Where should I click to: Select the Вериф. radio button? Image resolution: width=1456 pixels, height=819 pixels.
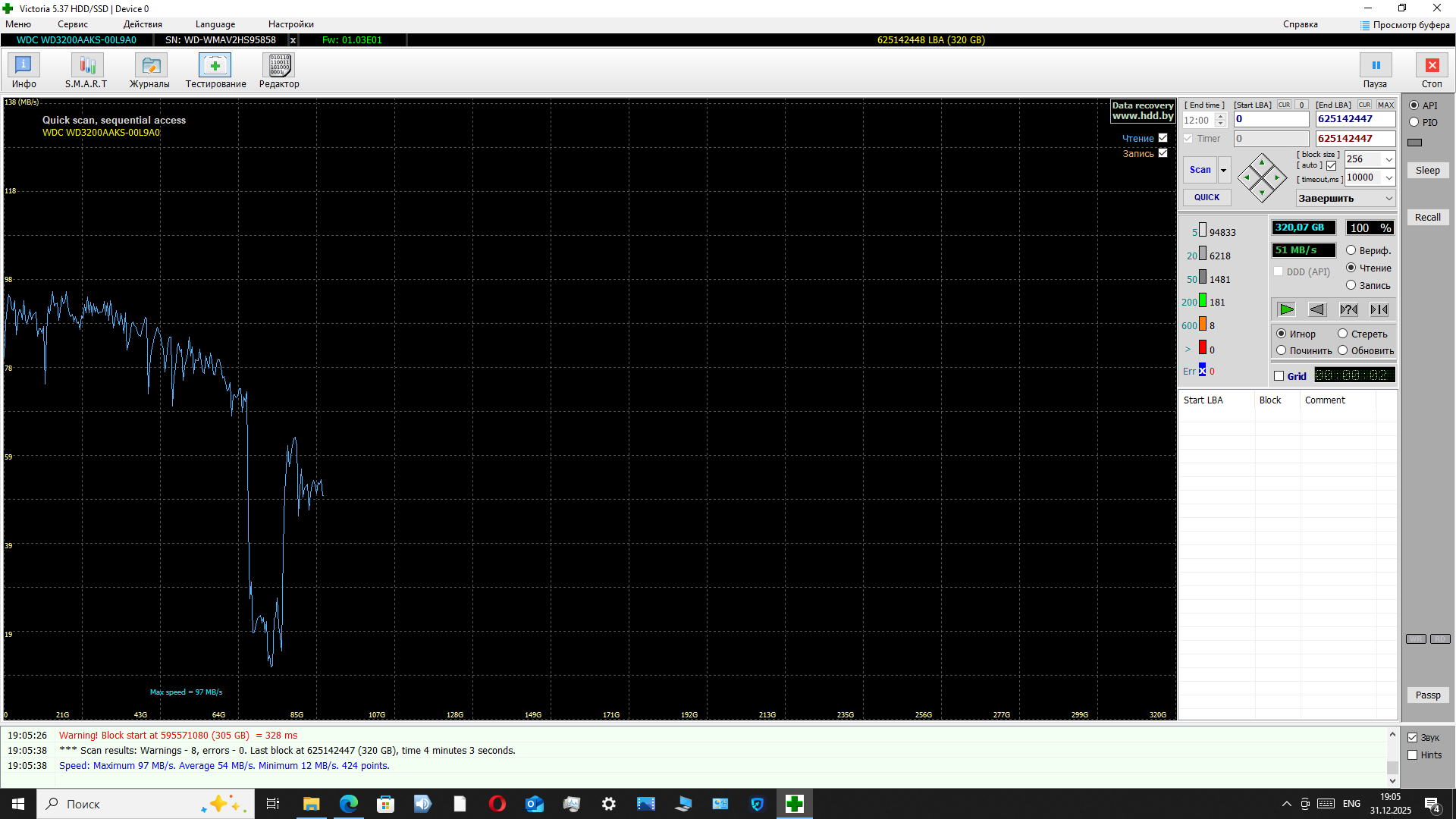point(1351,250)
